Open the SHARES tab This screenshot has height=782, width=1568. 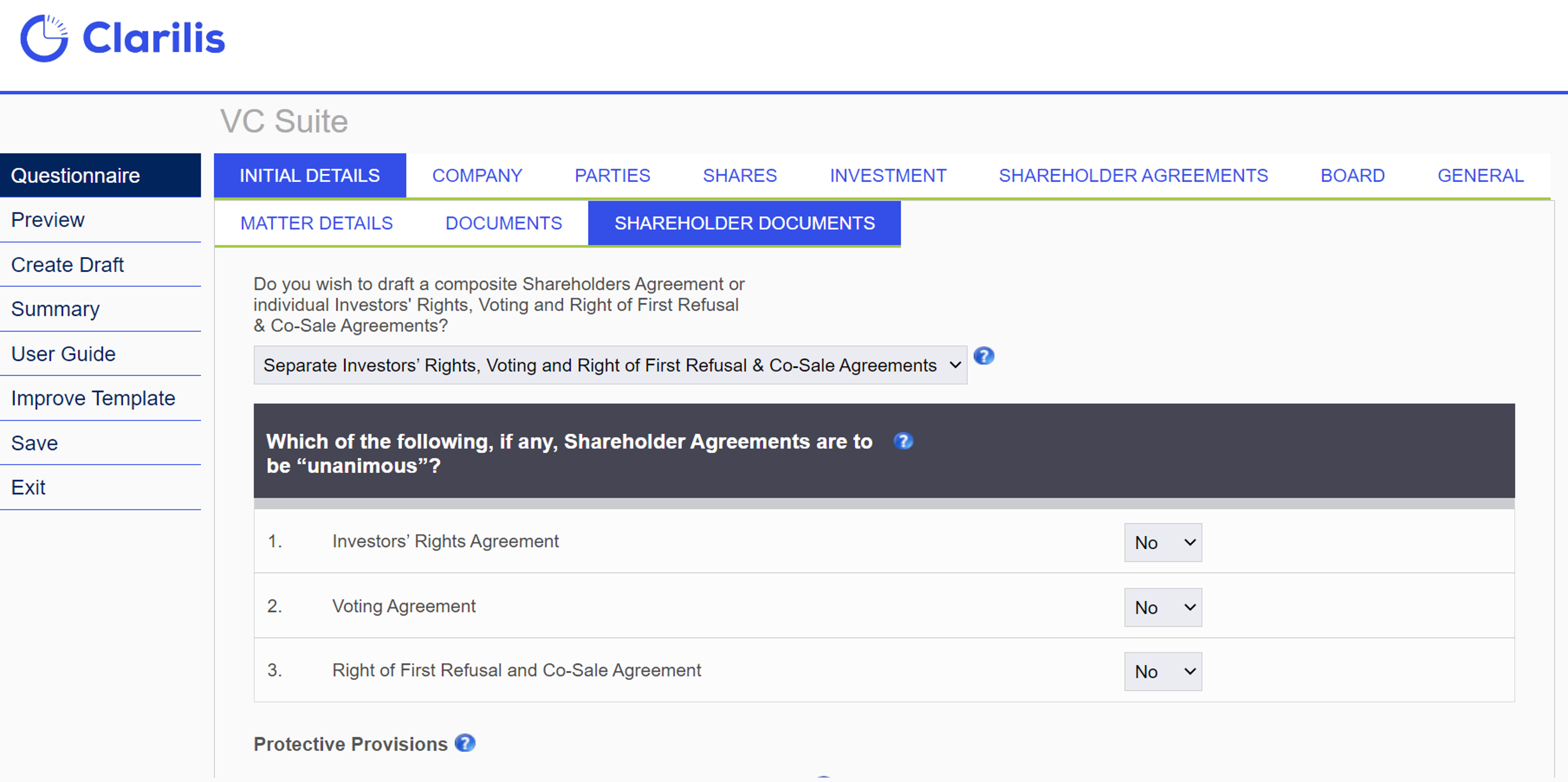(739, 175)
